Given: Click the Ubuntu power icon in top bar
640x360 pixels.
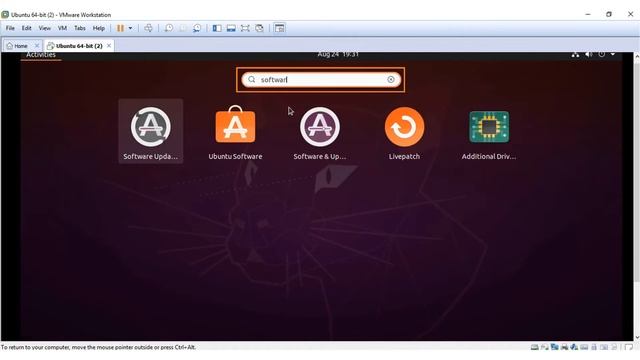Looking at the screenshot, I should pyautogui.click(x=602, y=54).
